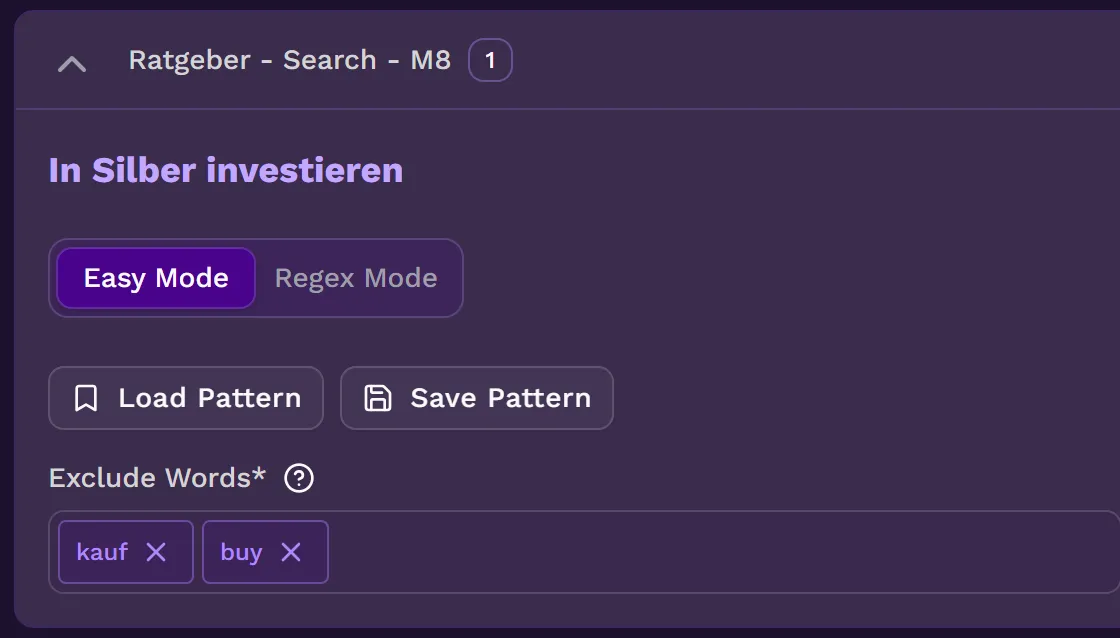Click empty header area right of the badge
The width and height of the screenshot is (1120, 638).
point(800,61)
